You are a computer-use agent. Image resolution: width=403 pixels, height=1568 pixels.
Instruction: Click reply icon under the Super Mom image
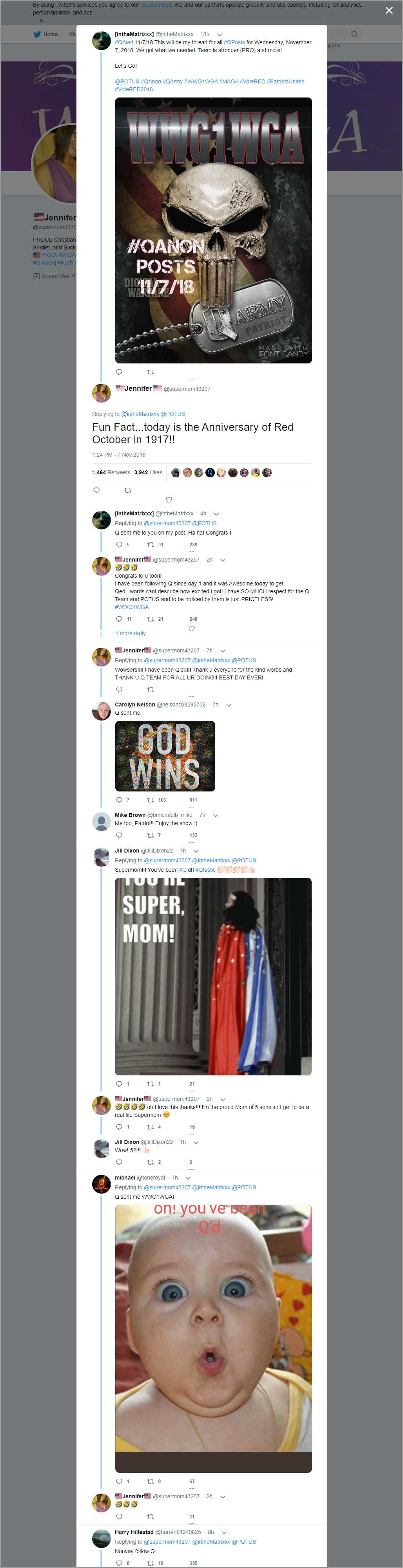(x=119, y=1084)
